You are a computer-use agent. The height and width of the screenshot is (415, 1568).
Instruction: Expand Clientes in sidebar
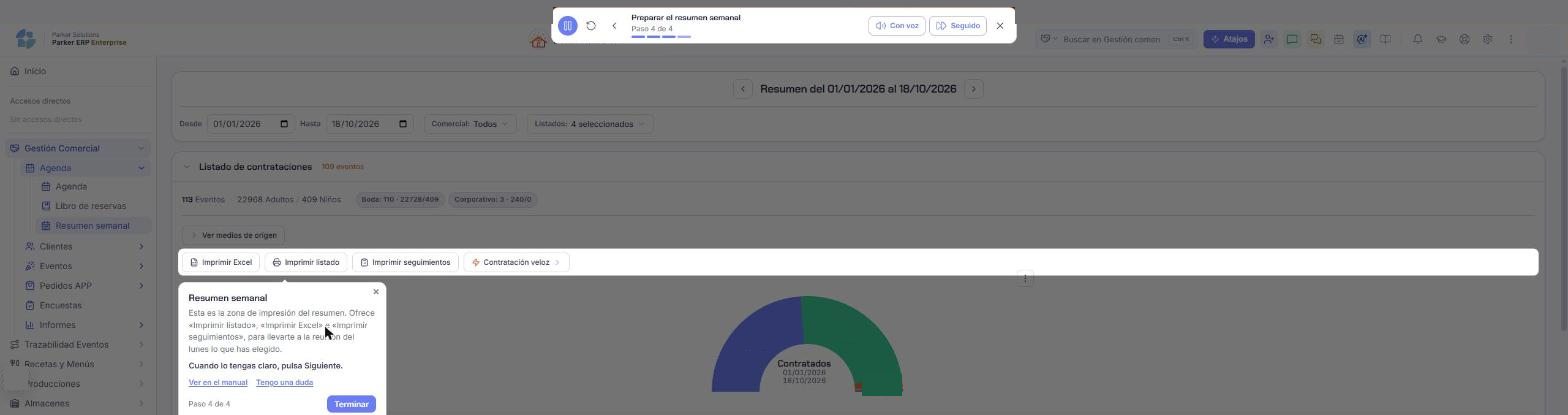86,246
